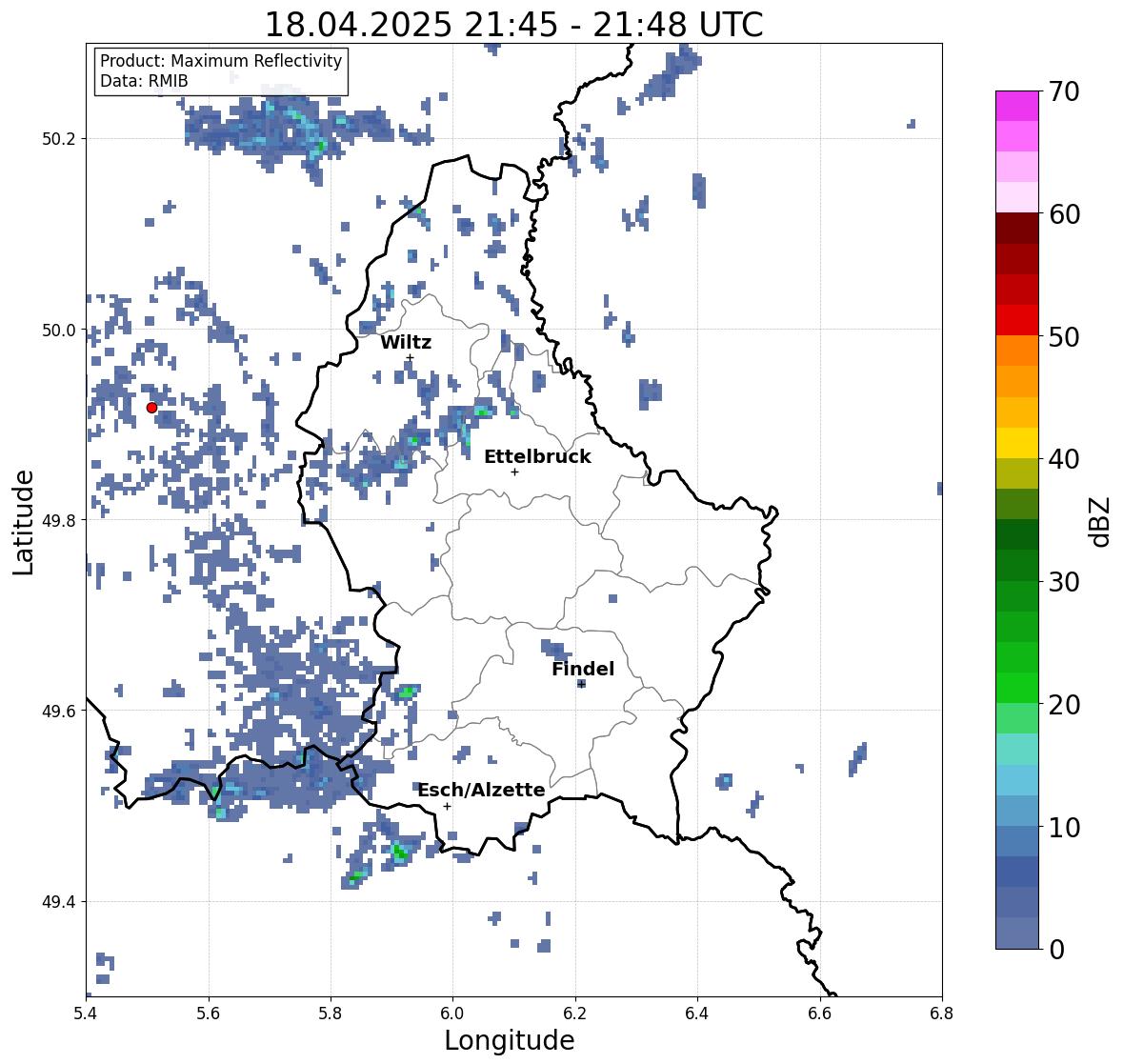Click the longitude tick label 6.8
This screenshot has width=1123, height=1064.
click(x=942, y=1014)
